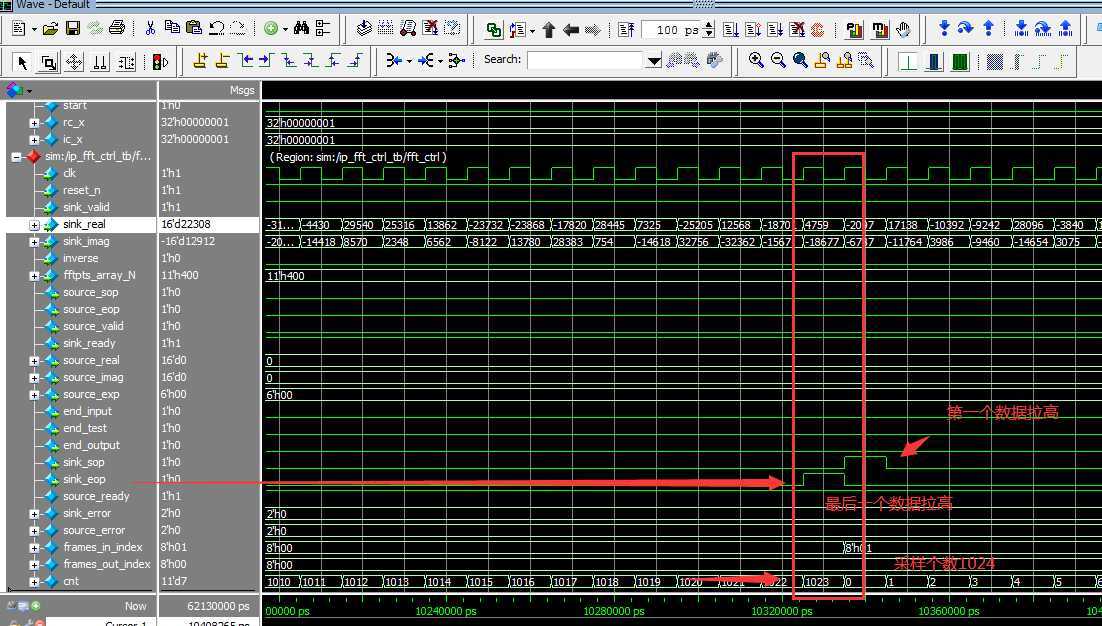The height and width of the screenshot is (626, 1102).
Task: Select the clk signal
Action: coord(69,173)
